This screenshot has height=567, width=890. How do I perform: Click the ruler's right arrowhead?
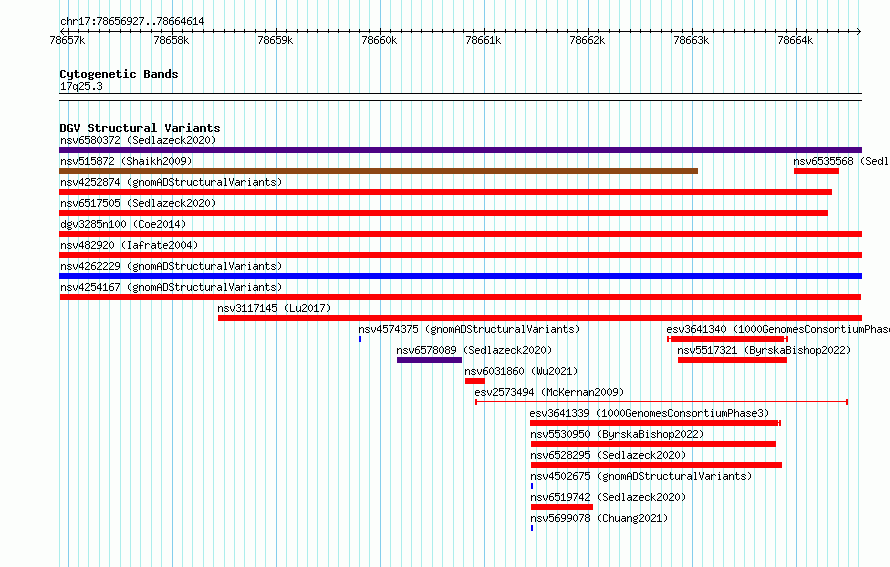[859, 31]
